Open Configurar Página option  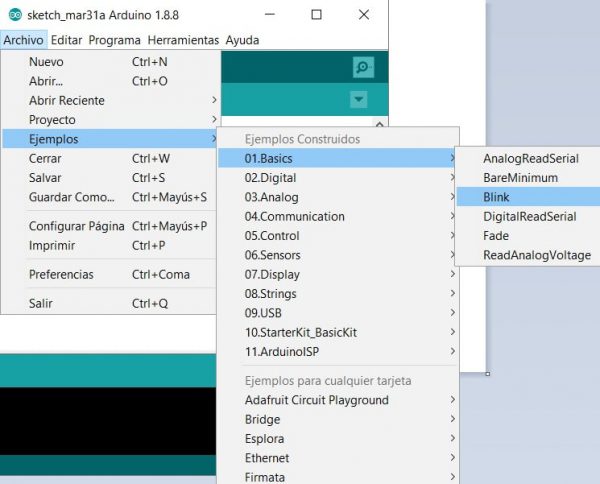[111, 226]
